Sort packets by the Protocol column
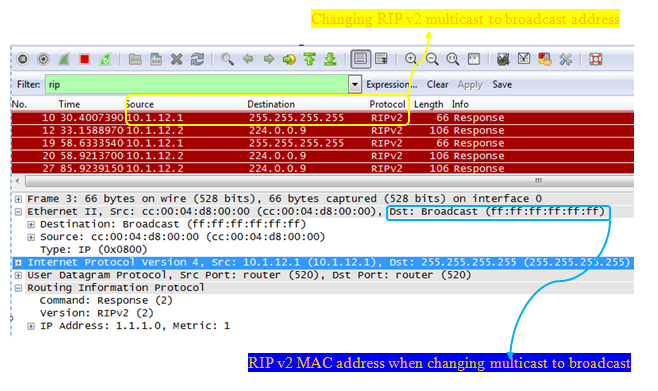658x391 pixels. coord(387,104)
